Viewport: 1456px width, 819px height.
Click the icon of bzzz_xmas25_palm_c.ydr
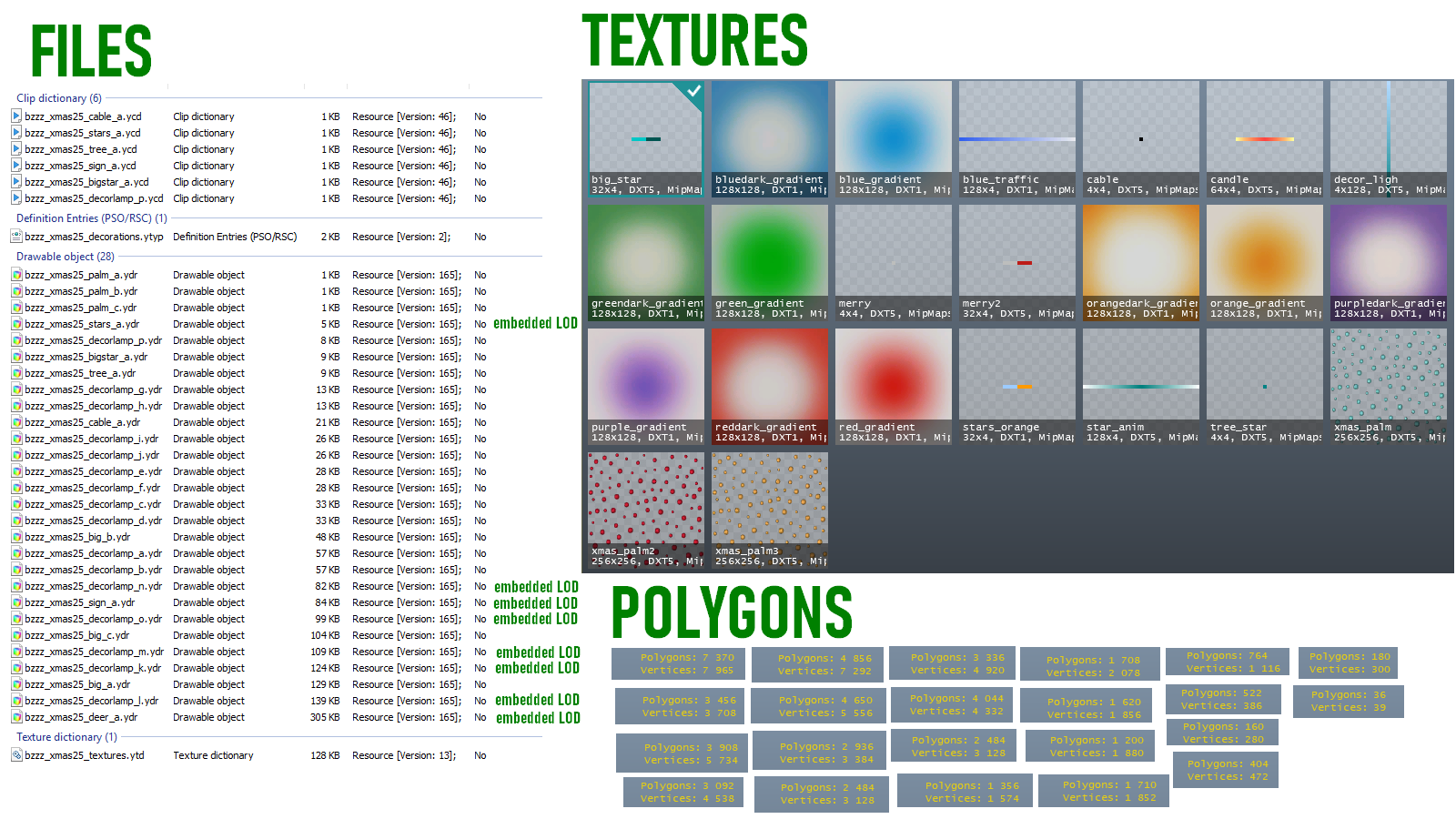16,308
